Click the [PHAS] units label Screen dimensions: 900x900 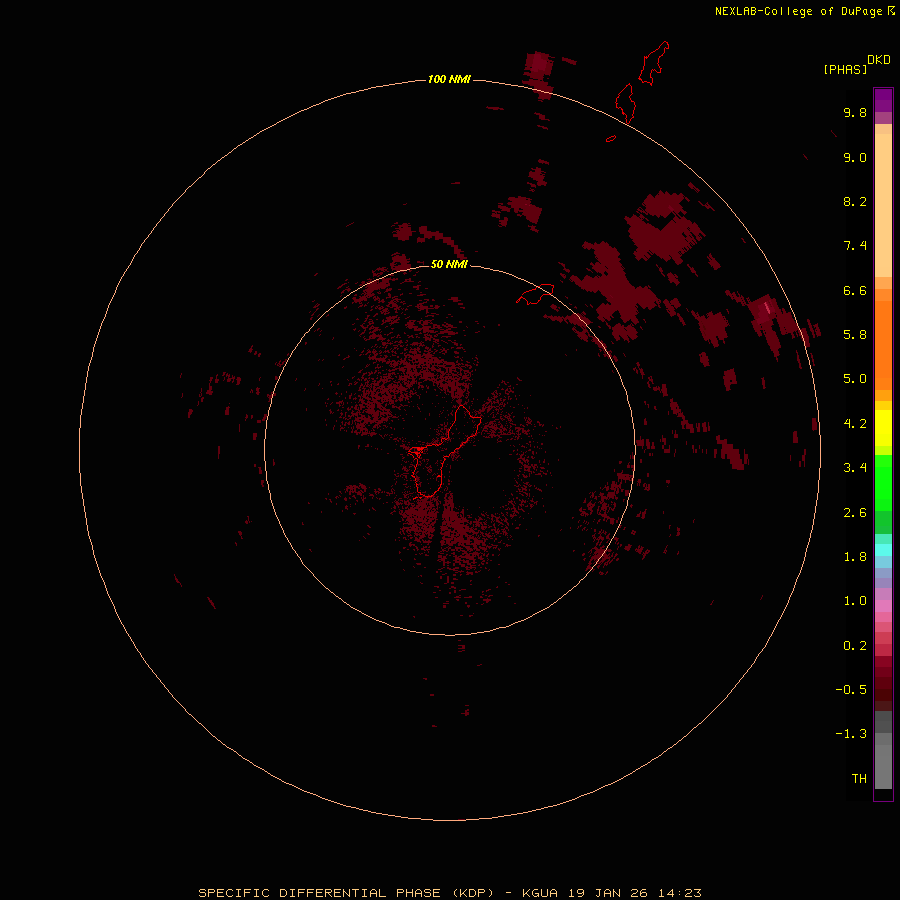(845, 69)
